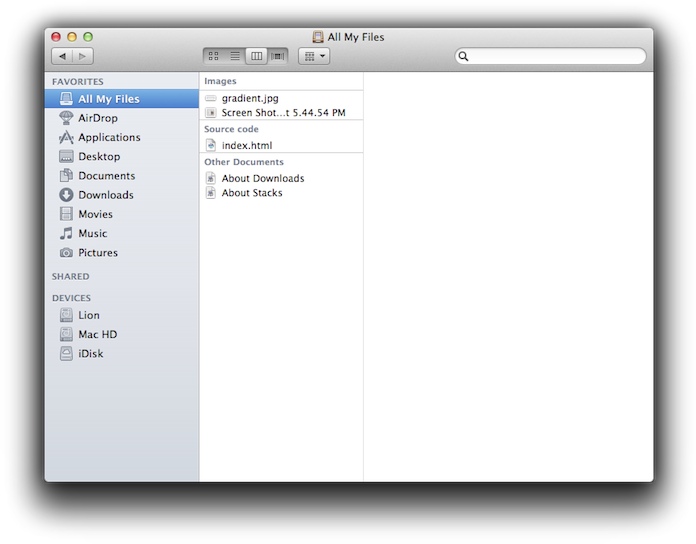696x544 pixels.
Task: Click the About Downloads document icon
Action: coord(211,178)
